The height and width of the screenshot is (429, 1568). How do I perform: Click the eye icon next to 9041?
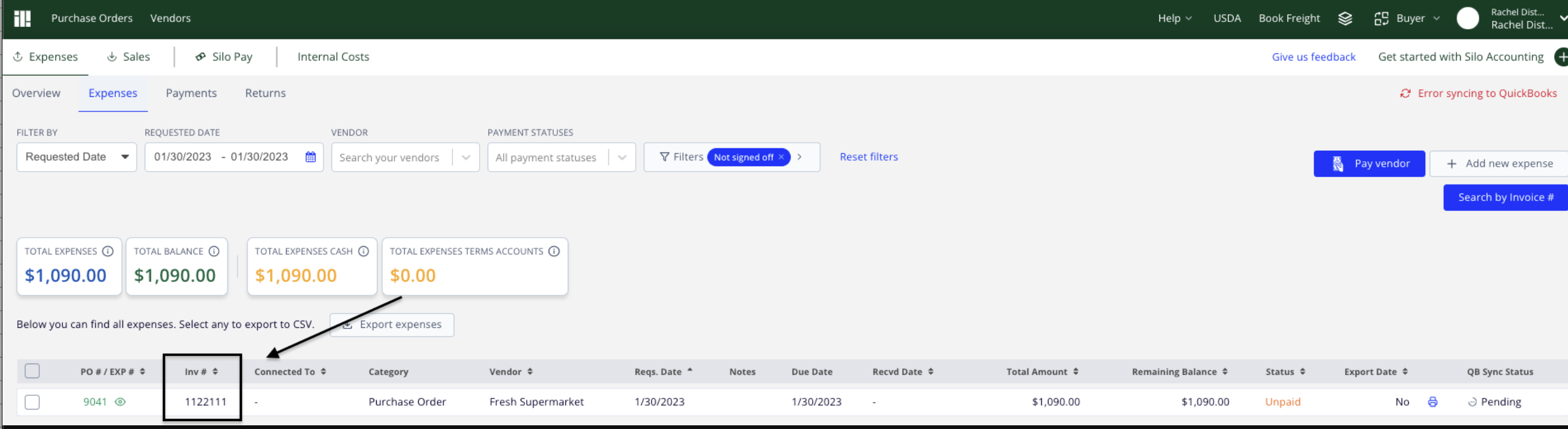point(121,402)
